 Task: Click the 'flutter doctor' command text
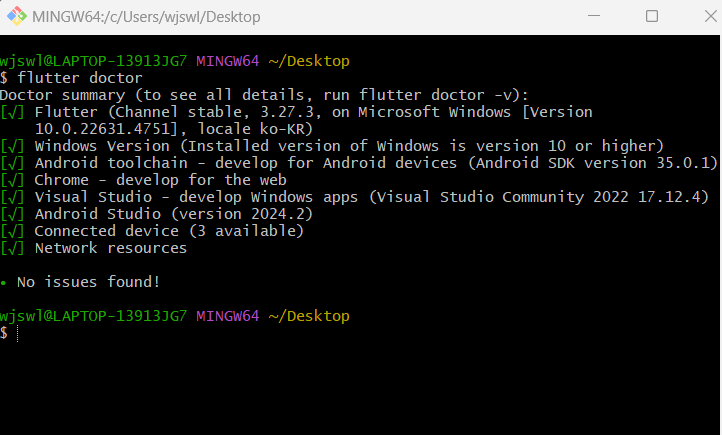80,78
